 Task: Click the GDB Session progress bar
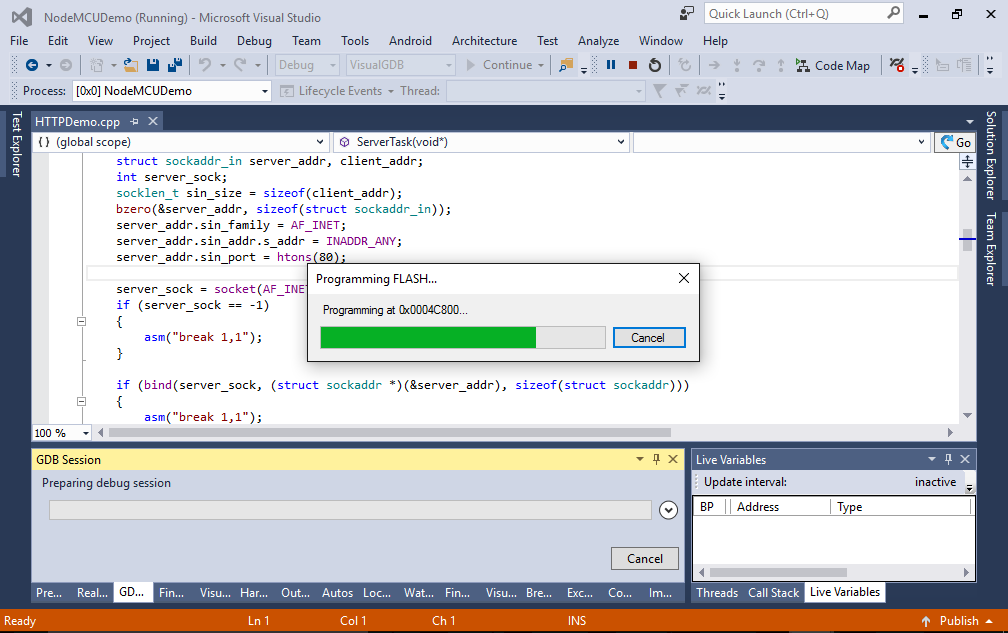(350, 510)
